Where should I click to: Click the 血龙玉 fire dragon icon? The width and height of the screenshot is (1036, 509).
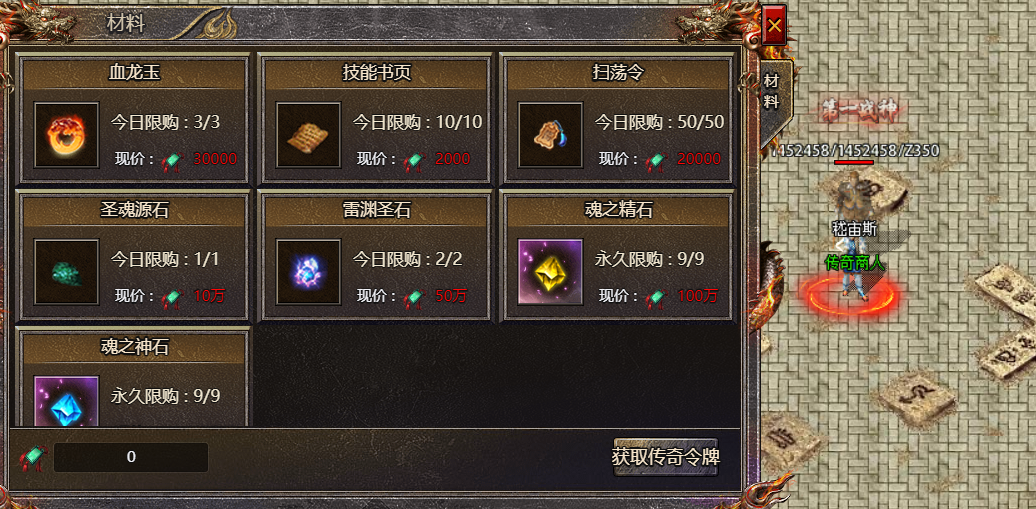point(66,134)
